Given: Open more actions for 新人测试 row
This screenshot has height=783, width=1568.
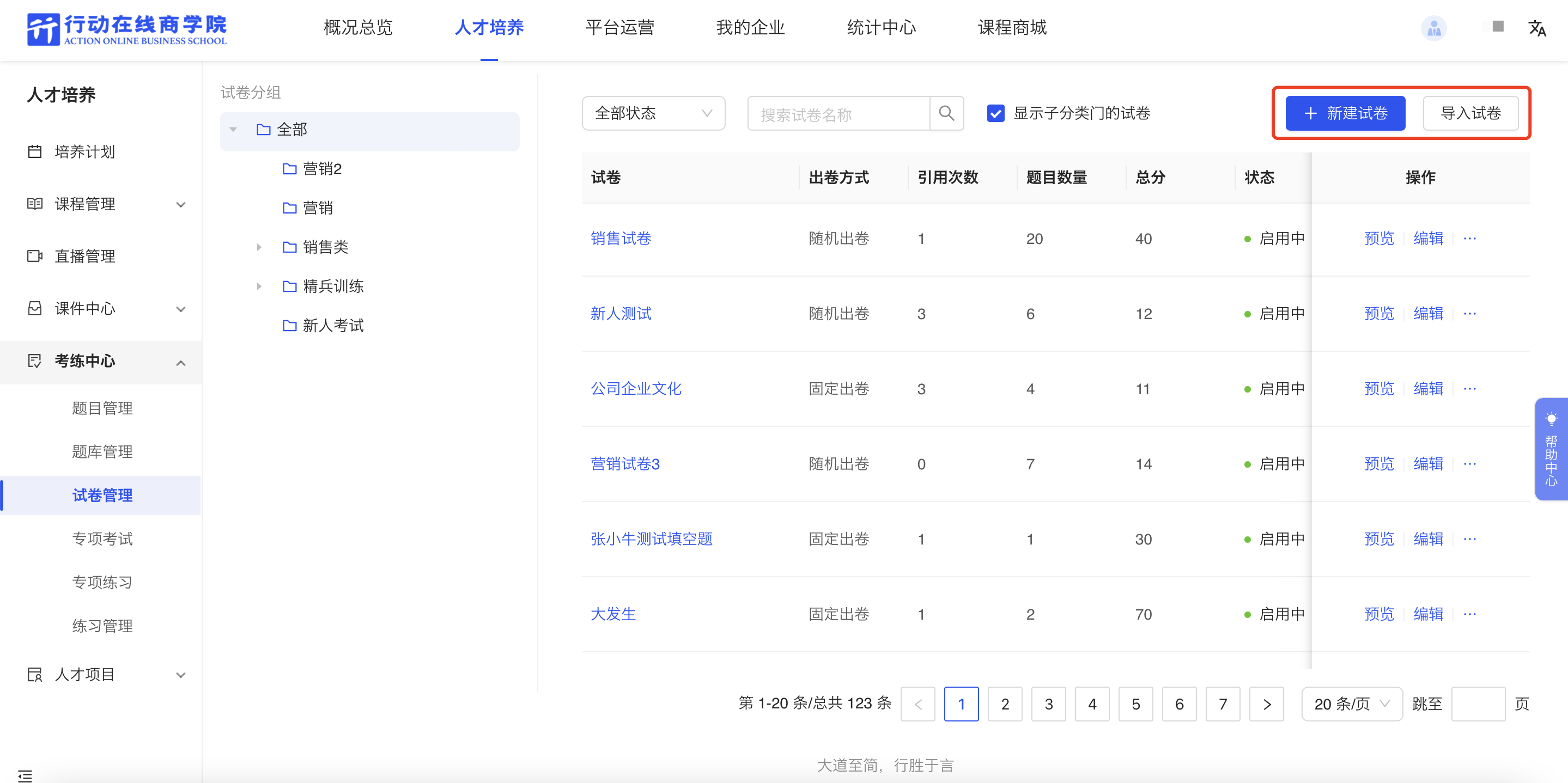Looking at the screenshot, I should [1469, 313].
